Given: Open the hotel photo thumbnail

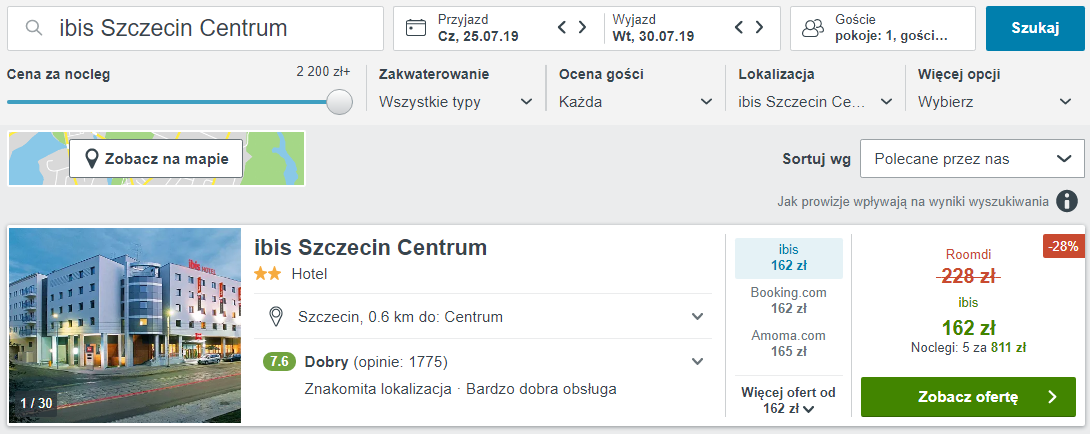Looking at the screenshot, I should click(x=125, y=325).
